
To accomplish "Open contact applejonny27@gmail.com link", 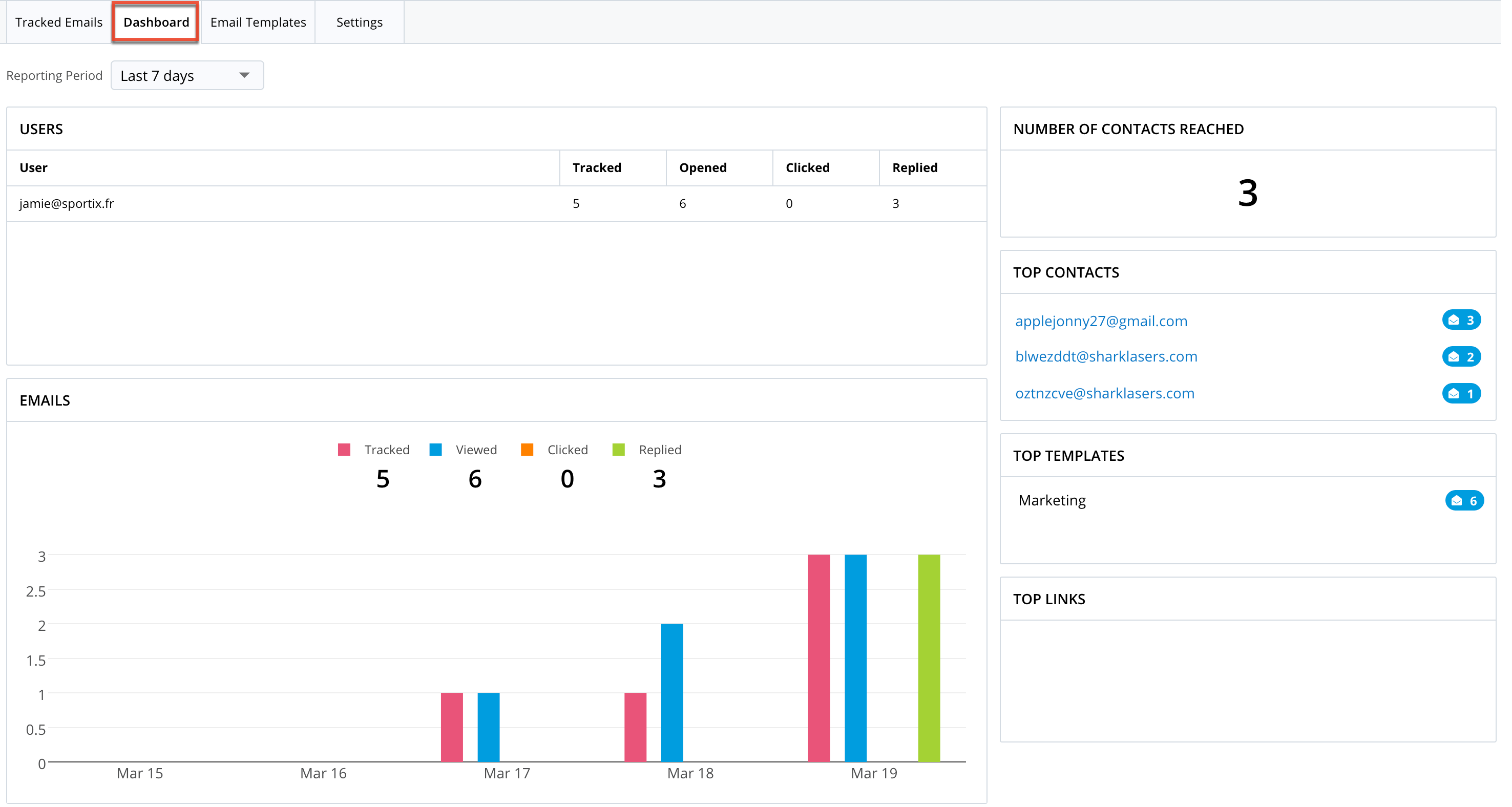I will point(1101,321).
